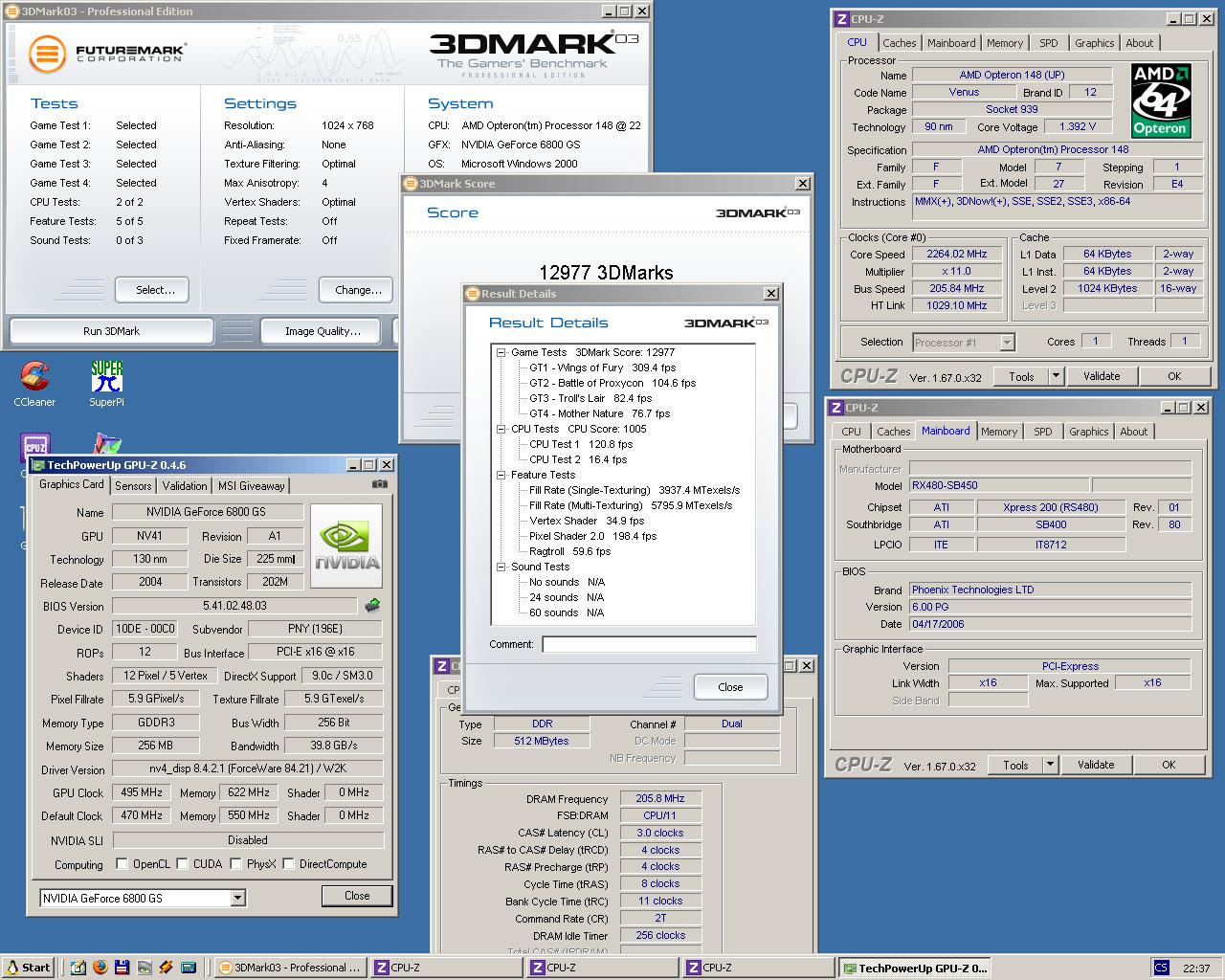Click the Futuremark logo in 3DMark03

click(105, 53)
